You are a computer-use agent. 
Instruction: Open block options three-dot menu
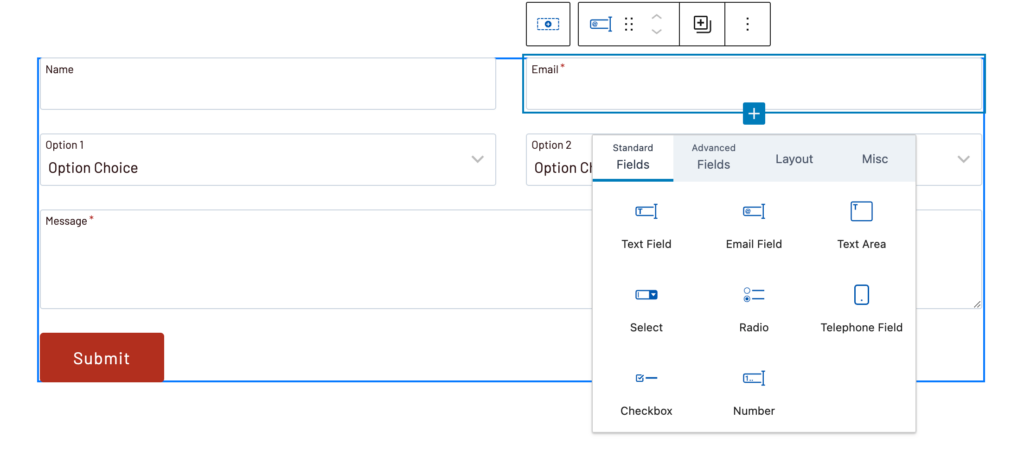tap(747, 24)
